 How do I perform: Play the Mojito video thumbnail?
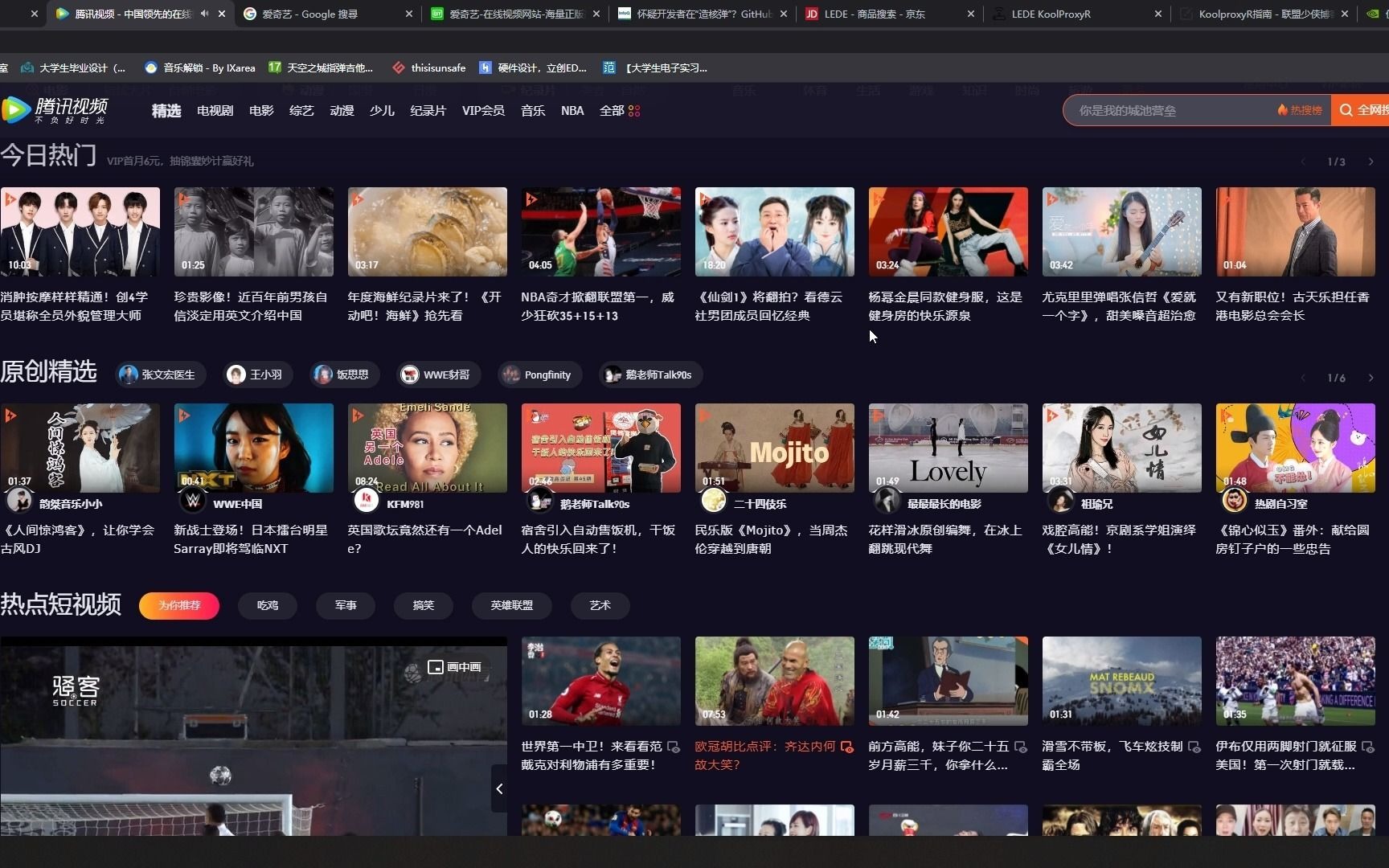pyautogui.click(x=774, y=448)
